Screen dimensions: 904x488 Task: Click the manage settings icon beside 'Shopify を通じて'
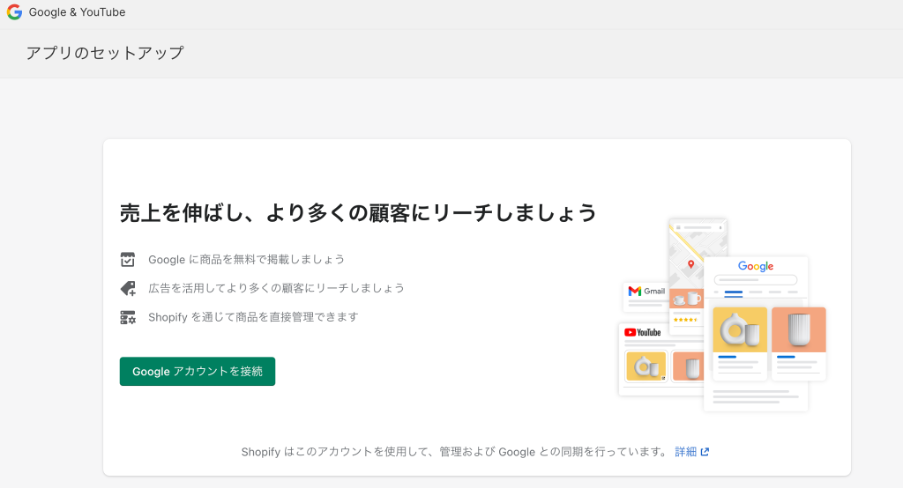point(127,317)
